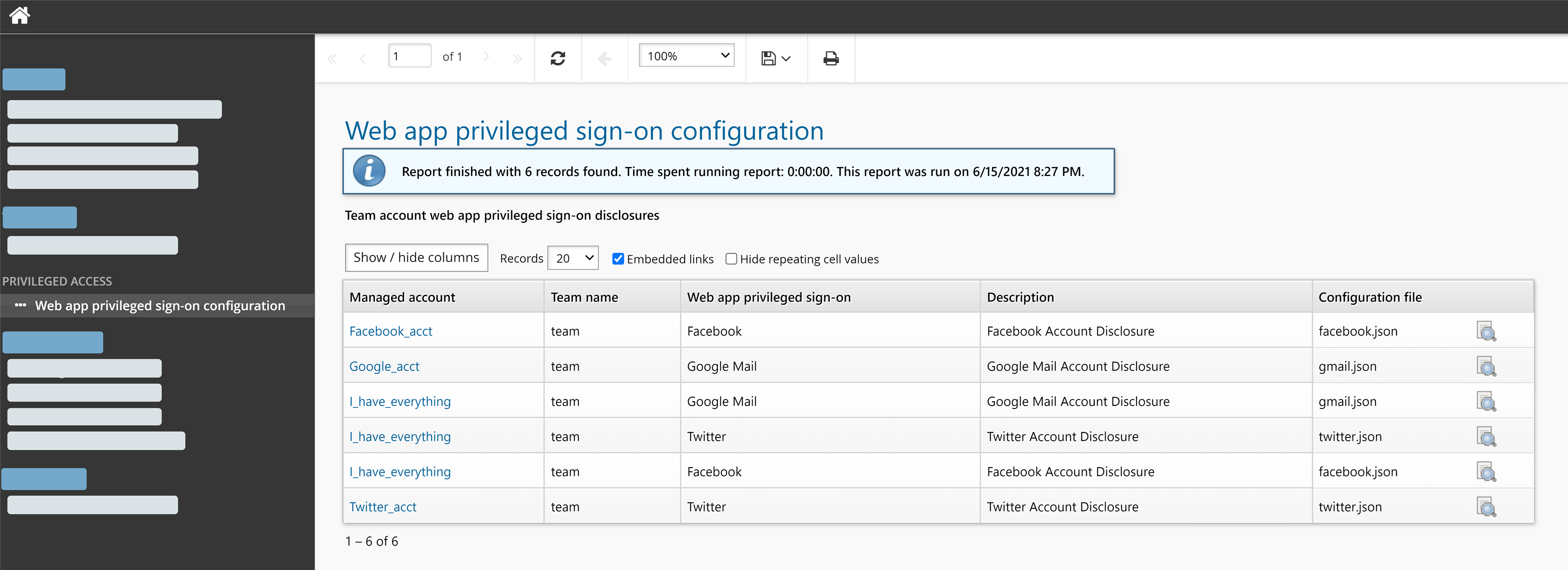Open the export/save report options

click(x=769, y=58)
